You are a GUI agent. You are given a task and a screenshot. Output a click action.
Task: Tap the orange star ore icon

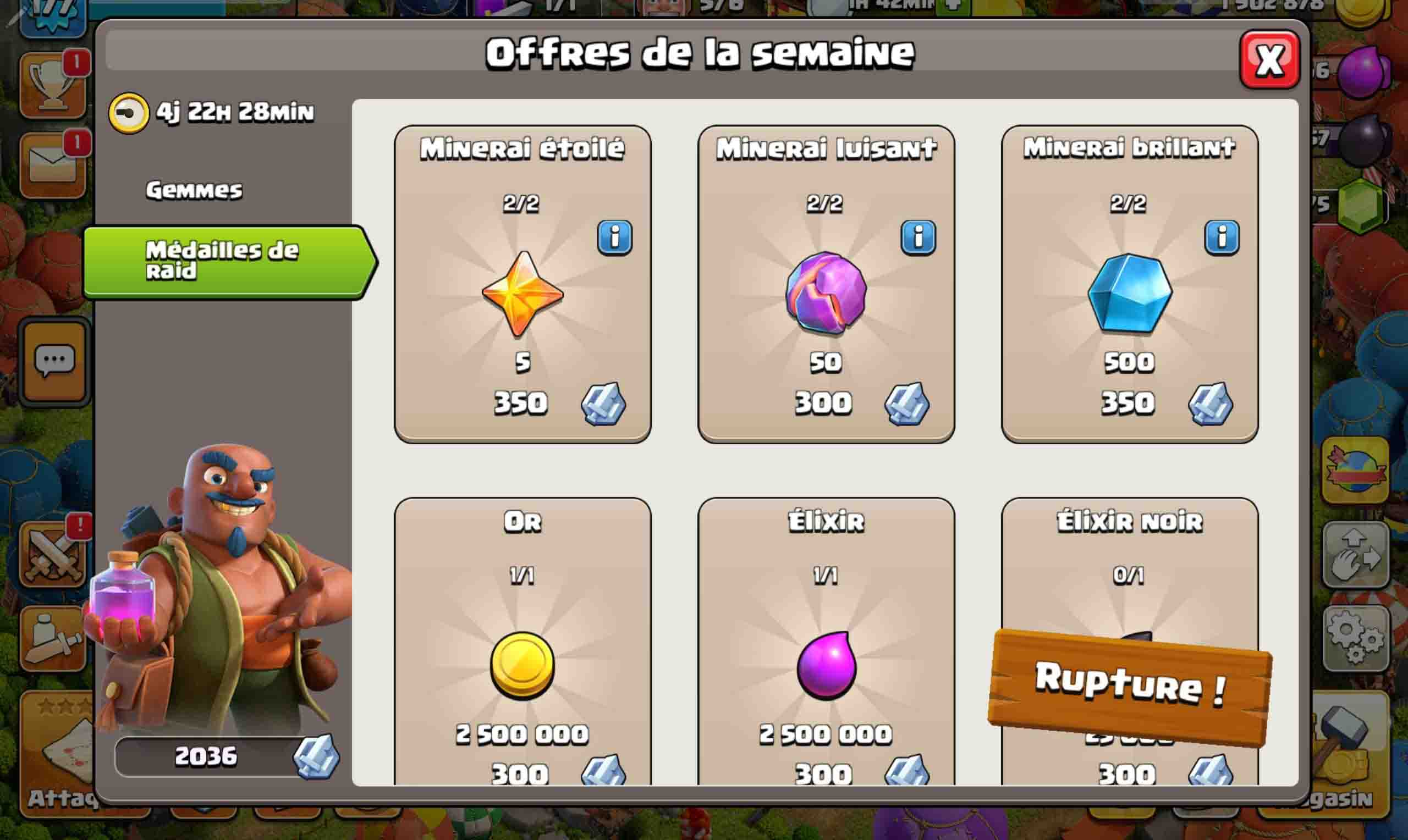pos(522,294)
